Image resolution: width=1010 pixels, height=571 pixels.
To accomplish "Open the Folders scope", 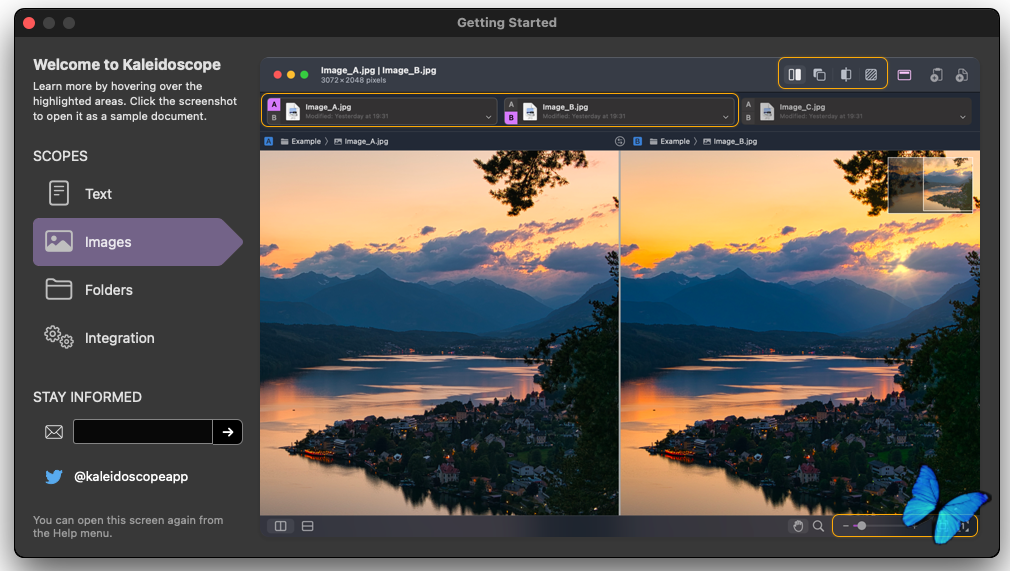I will click(x=108, y=290).
